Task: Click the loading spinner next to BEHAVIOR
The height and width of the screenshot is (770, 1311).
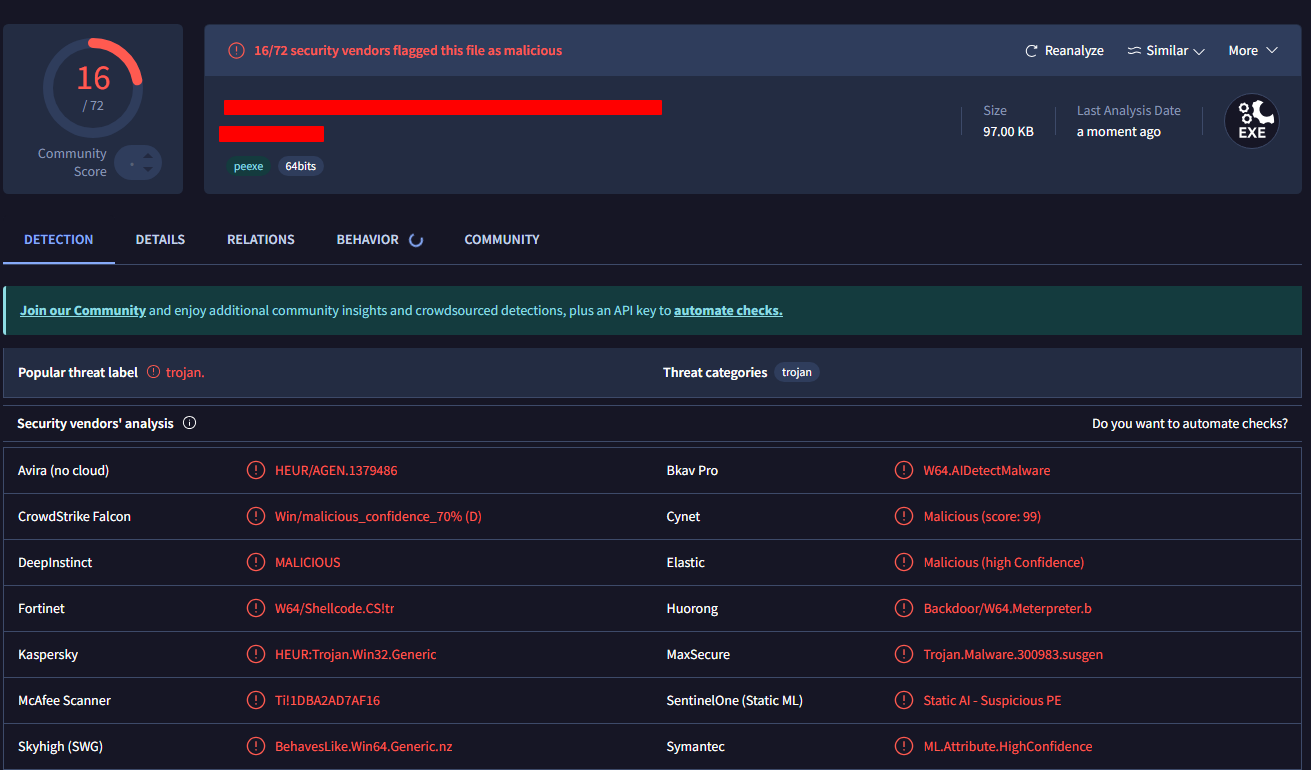Action: click(416, 240)
